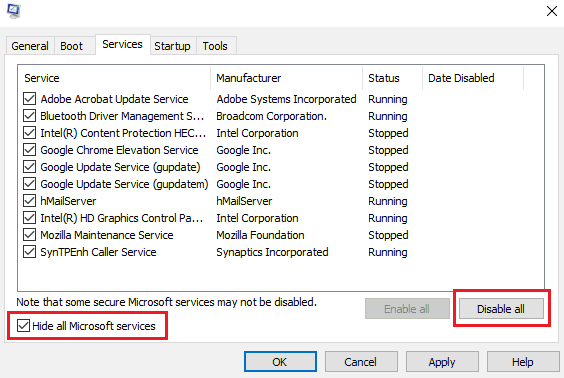Select the hMailServer manufacturer cell
Screen dimensions: 564x378
click(244, 201)
